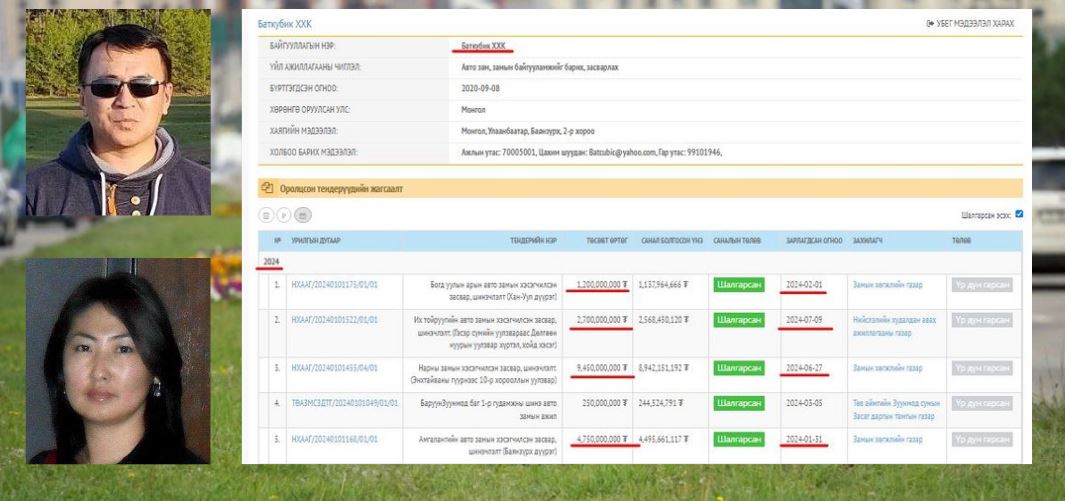Toggle the 'Шалгарсан эсэх' checkbox
The image size is (1065, 501).
[1018, 214]
